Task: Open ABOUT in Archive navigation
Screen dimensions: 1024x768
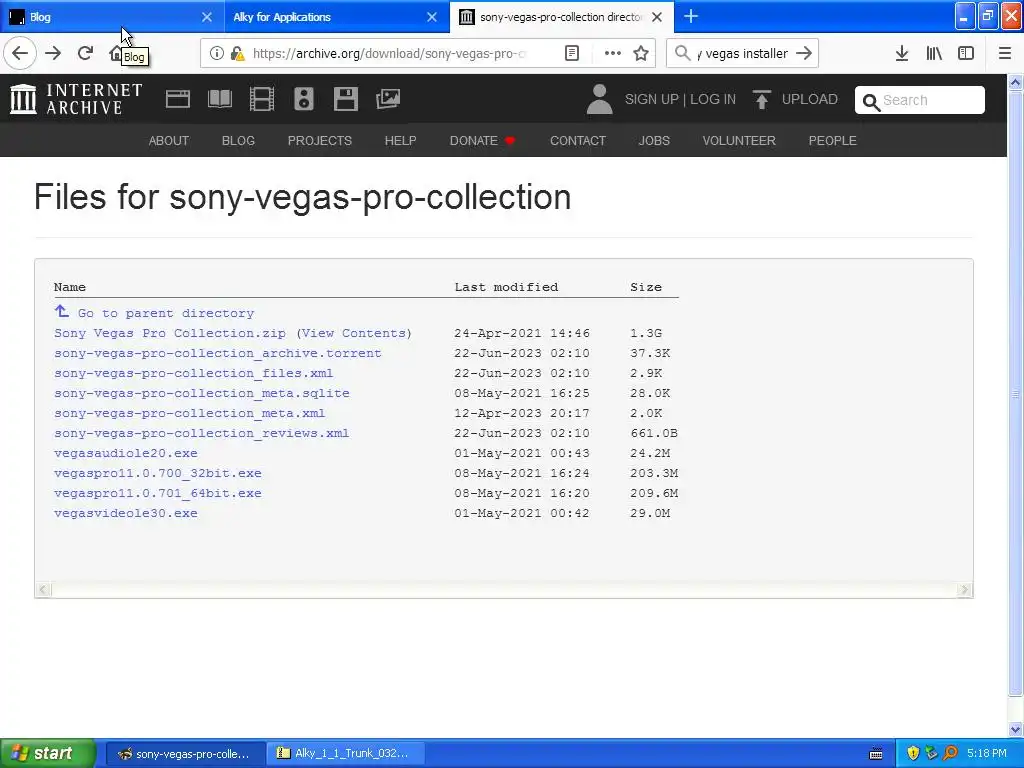Action: (x=168, y=140)
